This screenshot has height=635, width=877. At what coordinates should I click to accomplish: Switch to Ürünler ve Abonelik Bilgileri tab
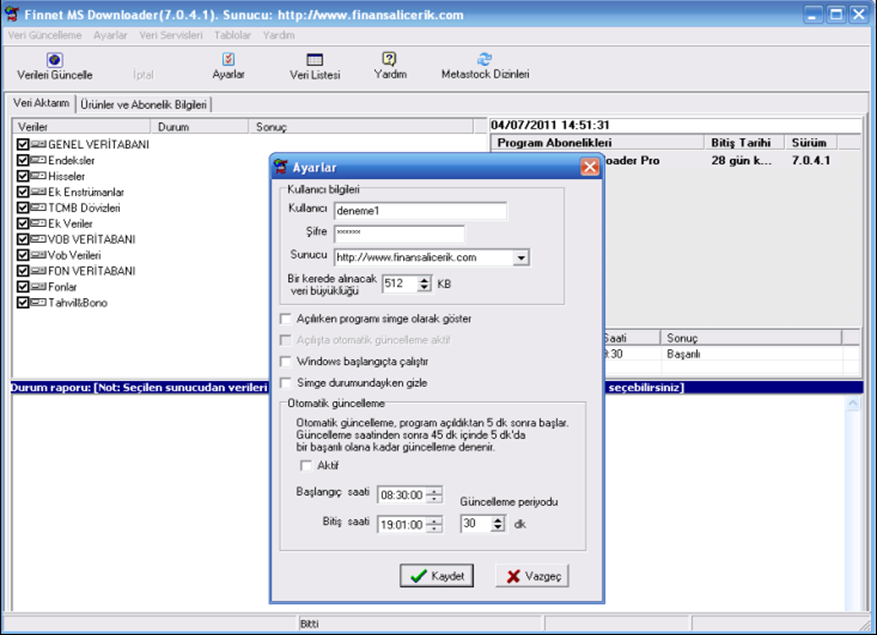coord(144,104)
